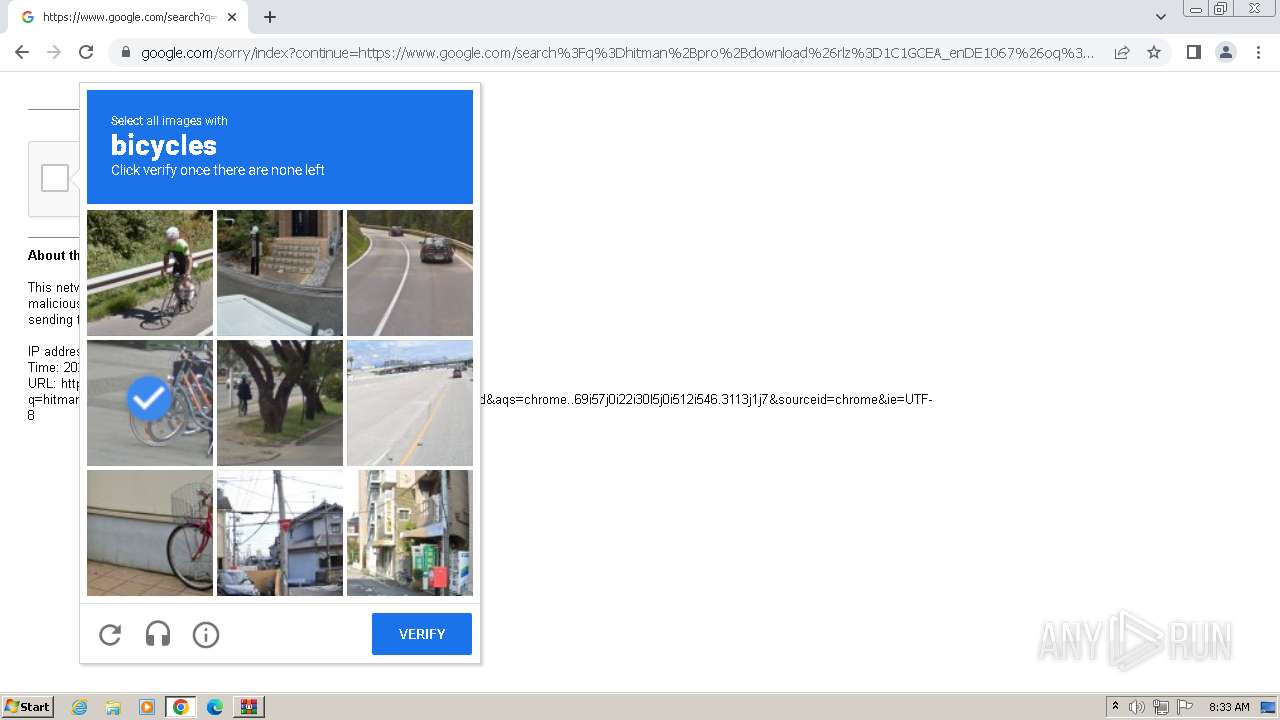Open the colorful grid taskbar app

point(249,707)
